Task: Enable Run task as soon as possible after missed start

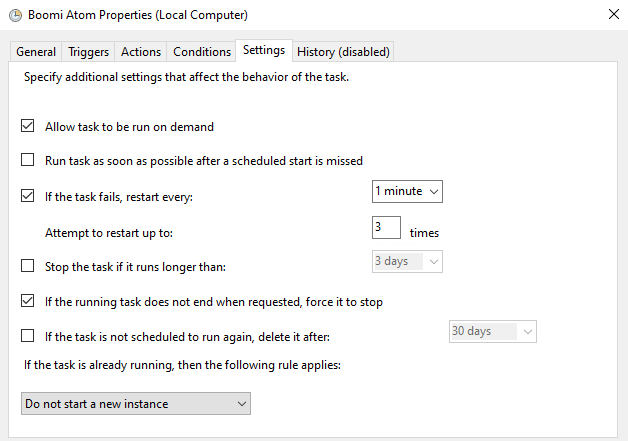Action: point(28,160)
